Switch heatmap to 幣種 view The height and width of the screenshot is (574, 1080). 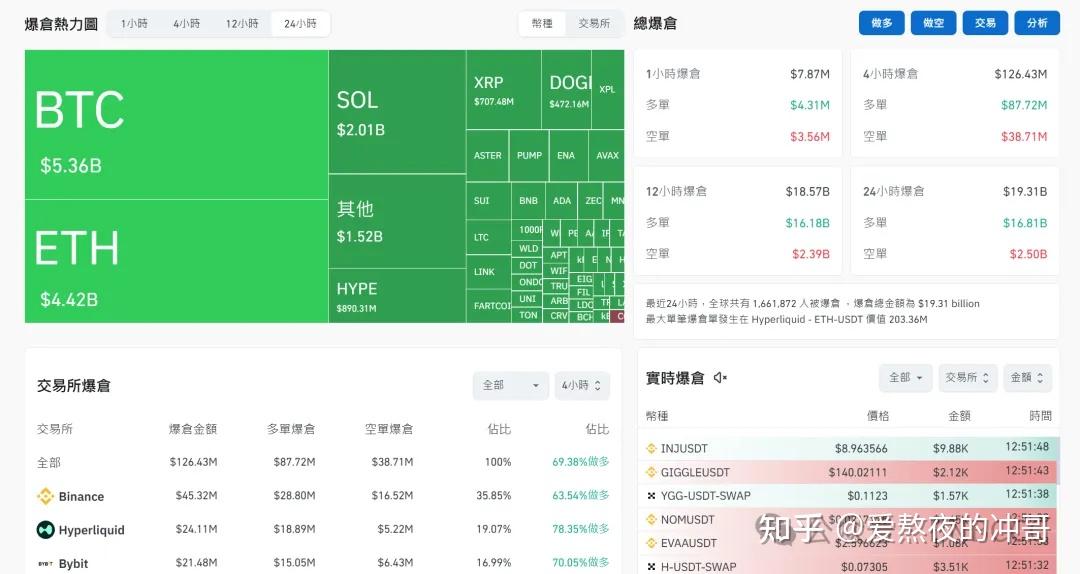click(x=542, y=23)
